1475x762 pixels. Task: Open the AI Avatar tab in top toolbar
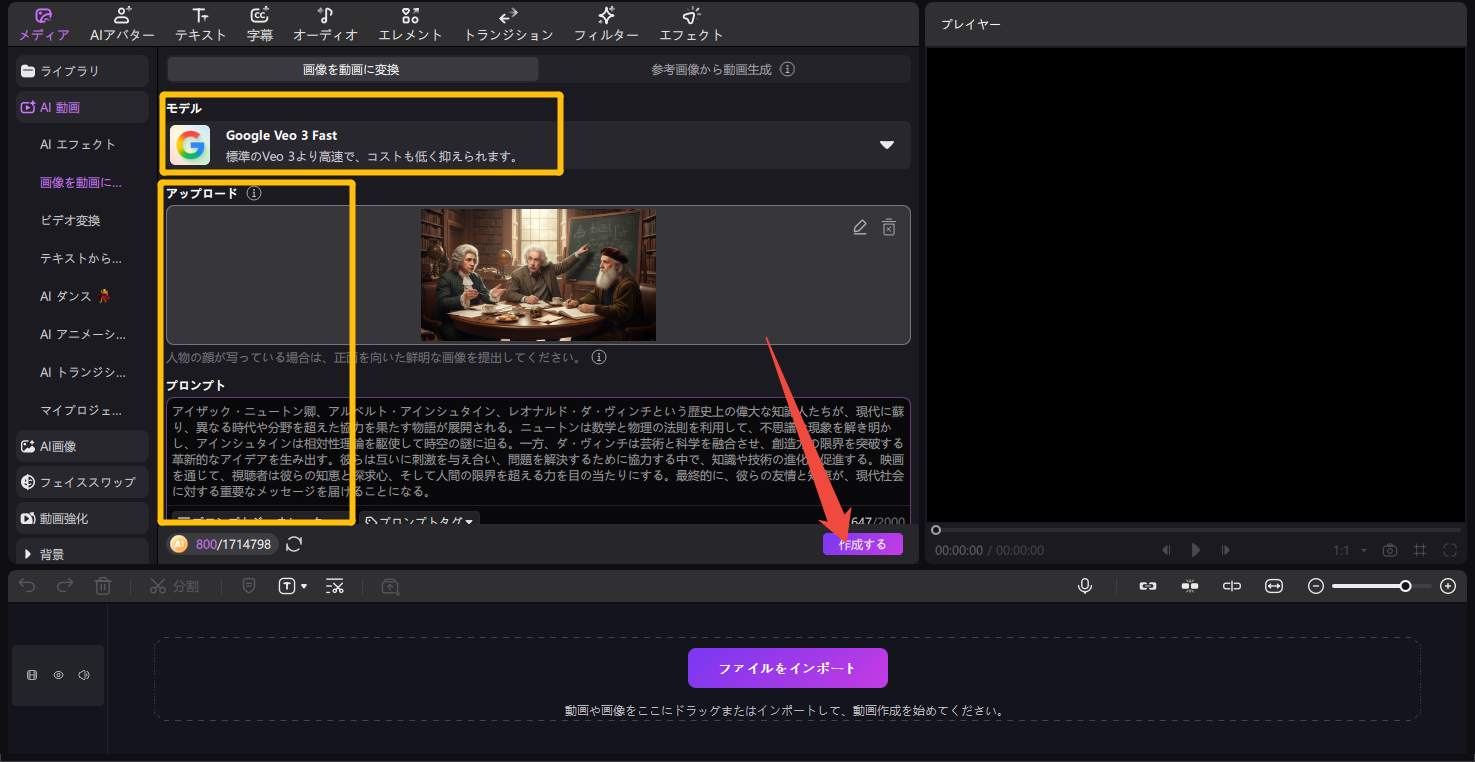pyautogui.click(x=122, y=24)
